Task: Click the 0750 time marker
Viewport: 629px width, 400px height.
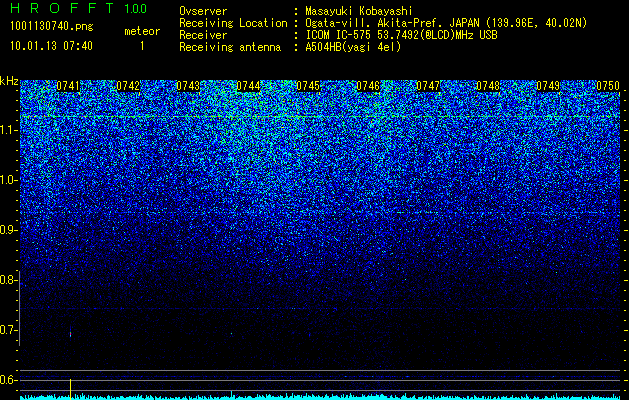Action: pyautogui.click(x=608, y=86)
